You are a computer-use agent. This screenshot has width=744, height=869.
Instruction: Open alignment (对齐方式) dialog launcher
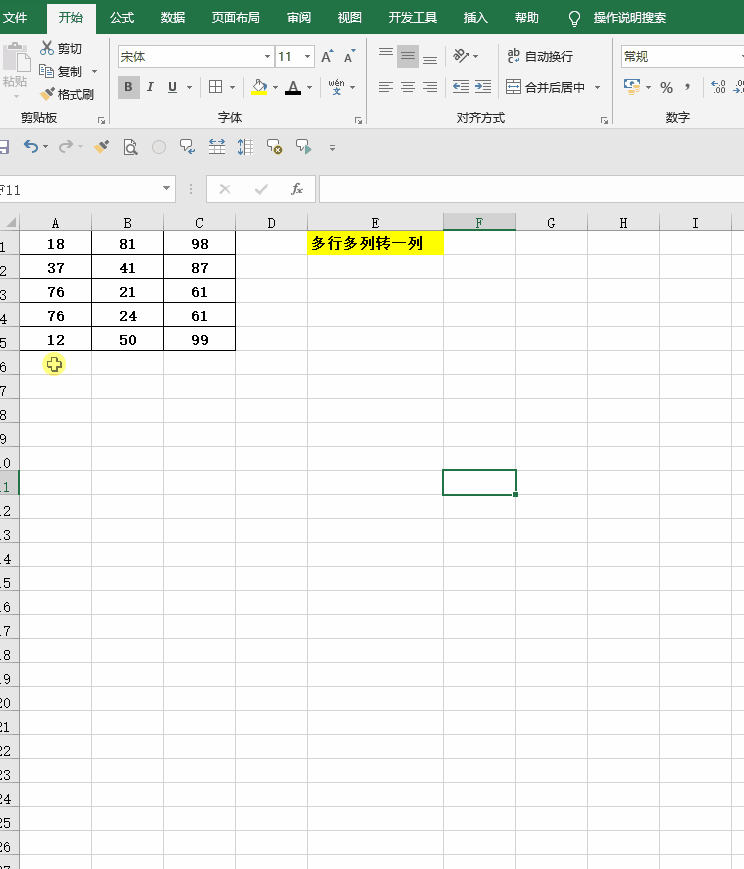tap(604, 120)
